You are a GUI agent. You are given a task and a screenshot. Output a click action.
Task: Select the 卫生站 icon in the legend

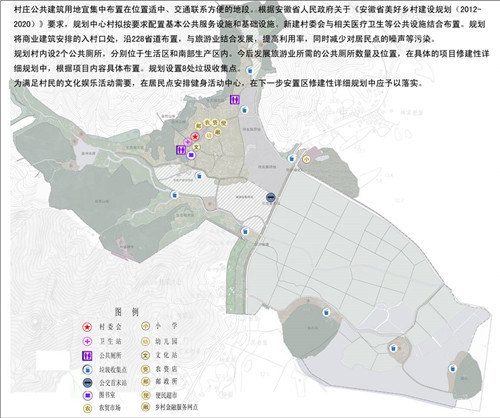pyautogui.click(x=87, y=342)
